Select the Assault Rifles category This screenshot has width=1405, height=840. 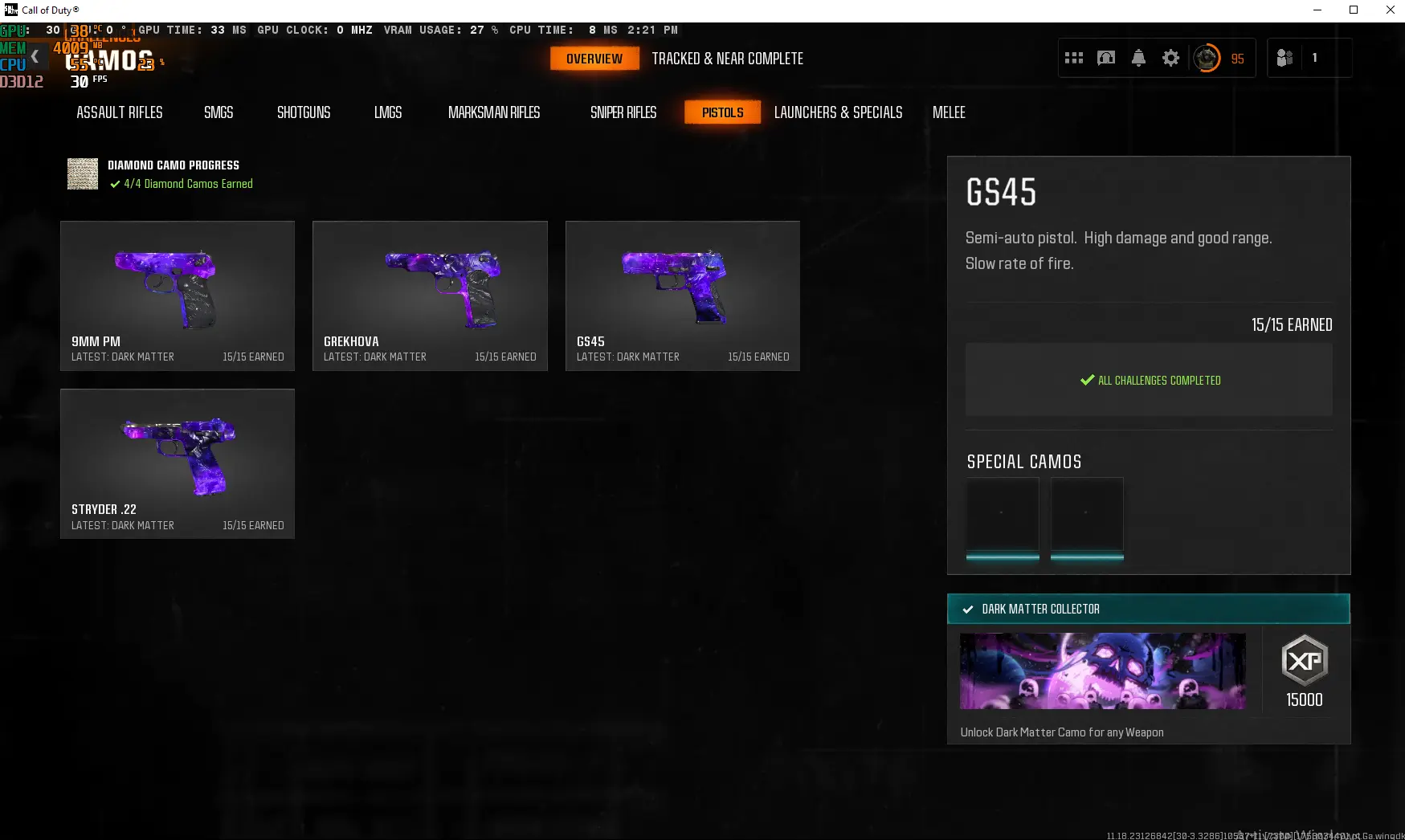(120, 112)
